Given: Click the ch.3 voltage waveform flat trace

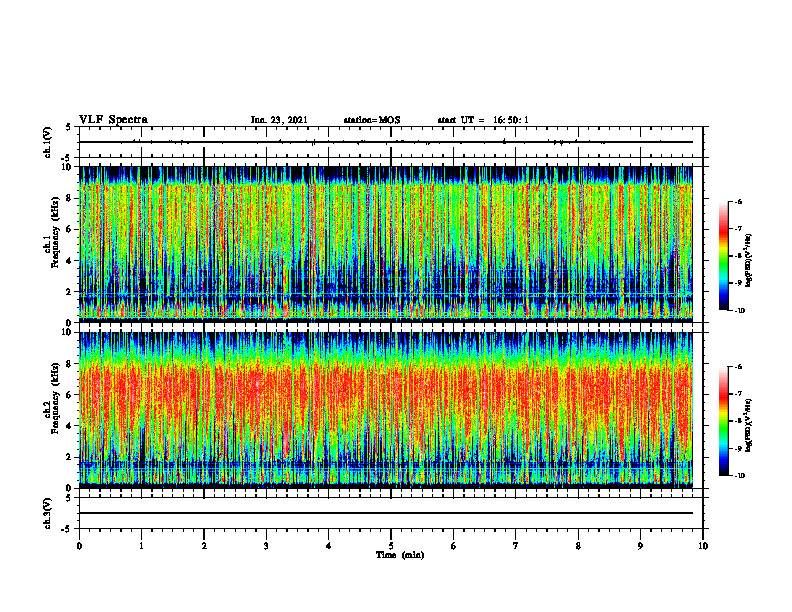Looking at the screenshot, I should pyautogui.click(x=386, y=513).
